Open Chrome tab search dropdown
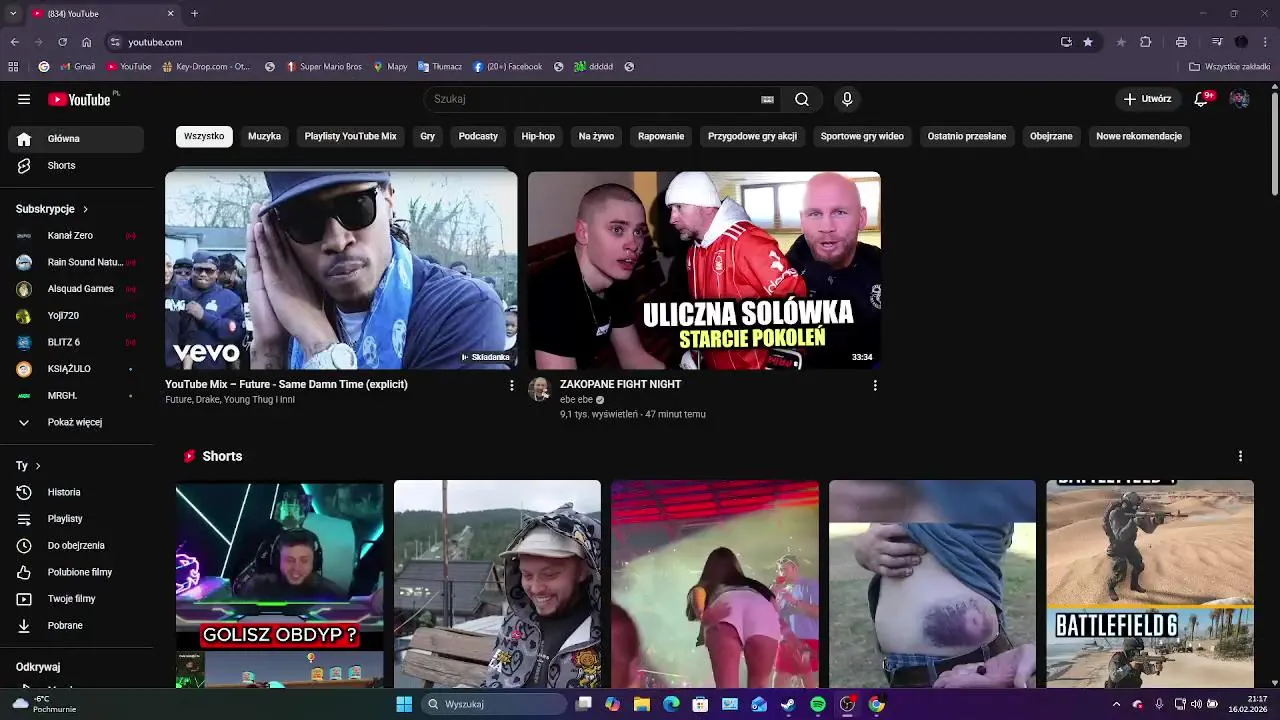Screen dimensions: 1280x720 pos(13,13)
